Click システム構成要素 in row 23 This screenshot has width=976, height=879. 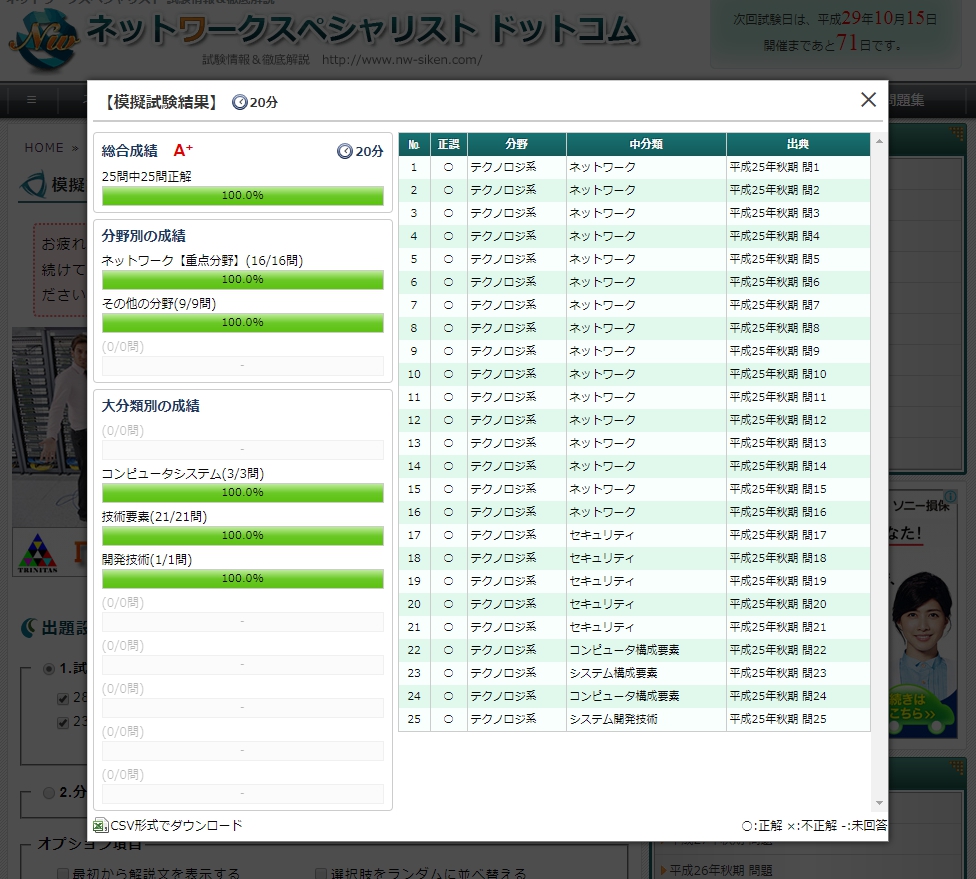click(613, 673)
